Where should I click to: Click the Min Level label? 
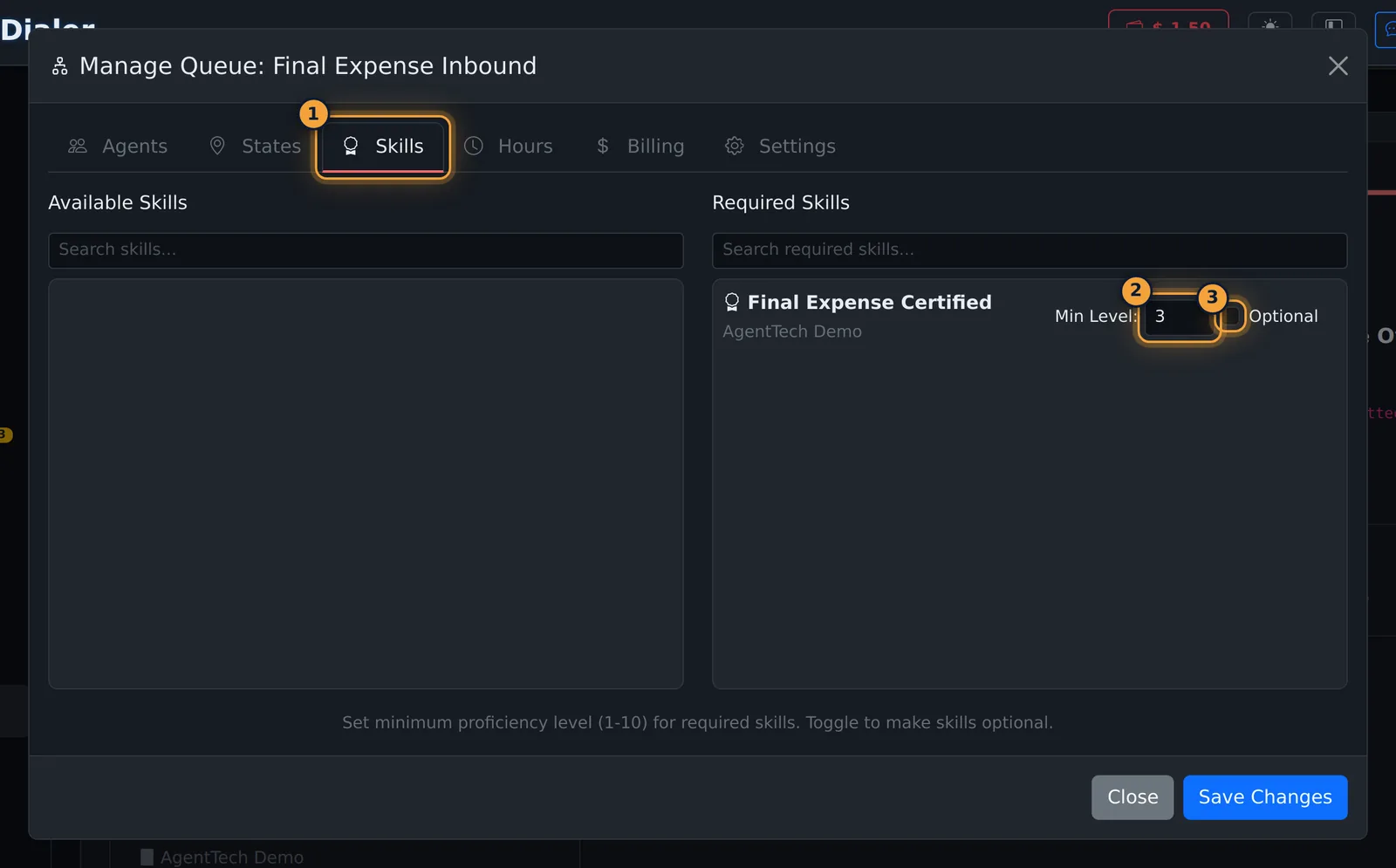pyautogui.click(x=1096, y=317)
